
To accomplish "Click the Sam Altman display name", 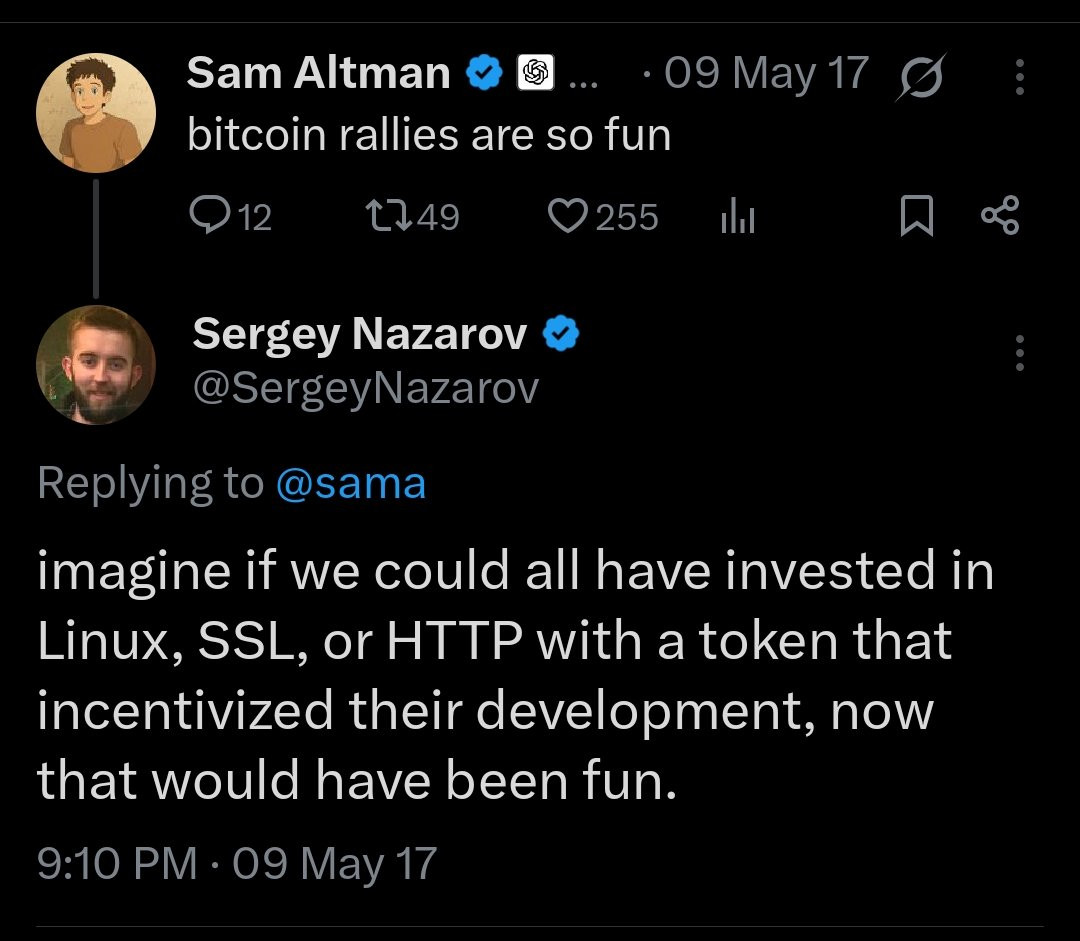I will (x=318, y=73).
